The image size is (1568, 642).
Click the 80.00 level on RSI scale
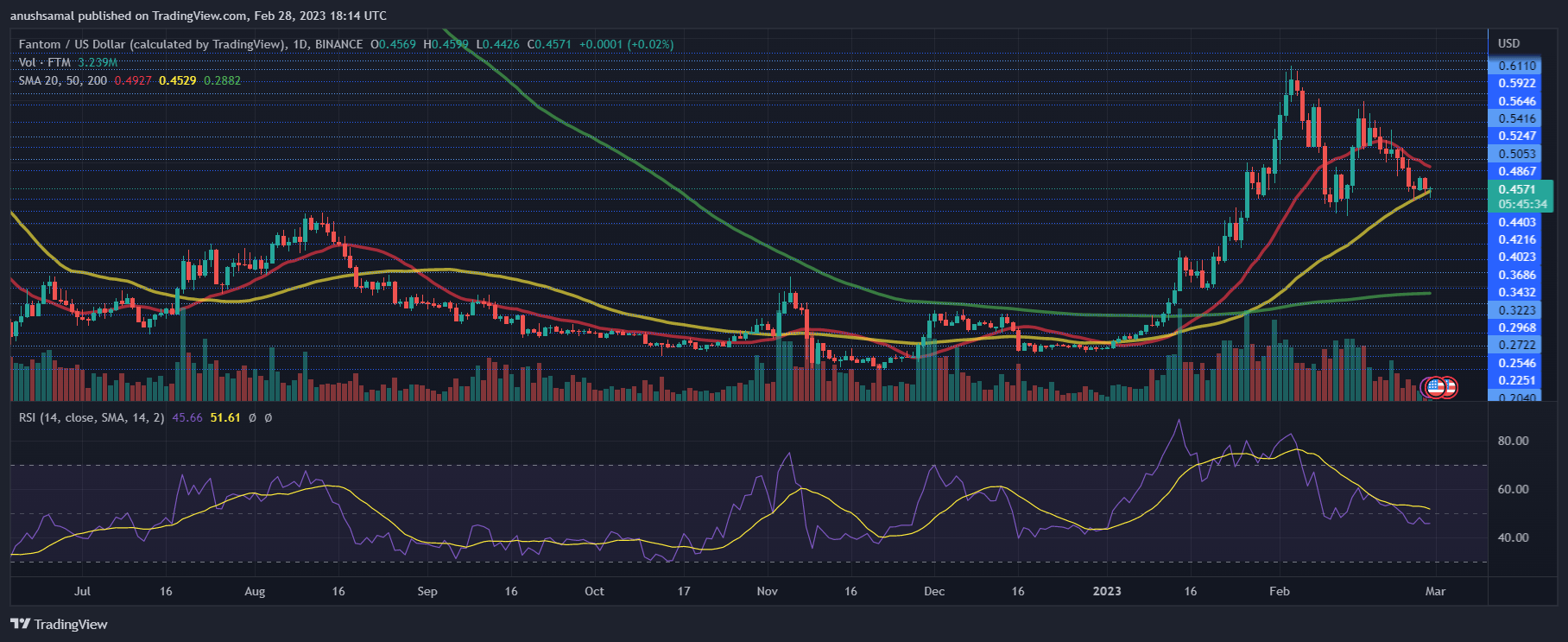point(1513,441)
